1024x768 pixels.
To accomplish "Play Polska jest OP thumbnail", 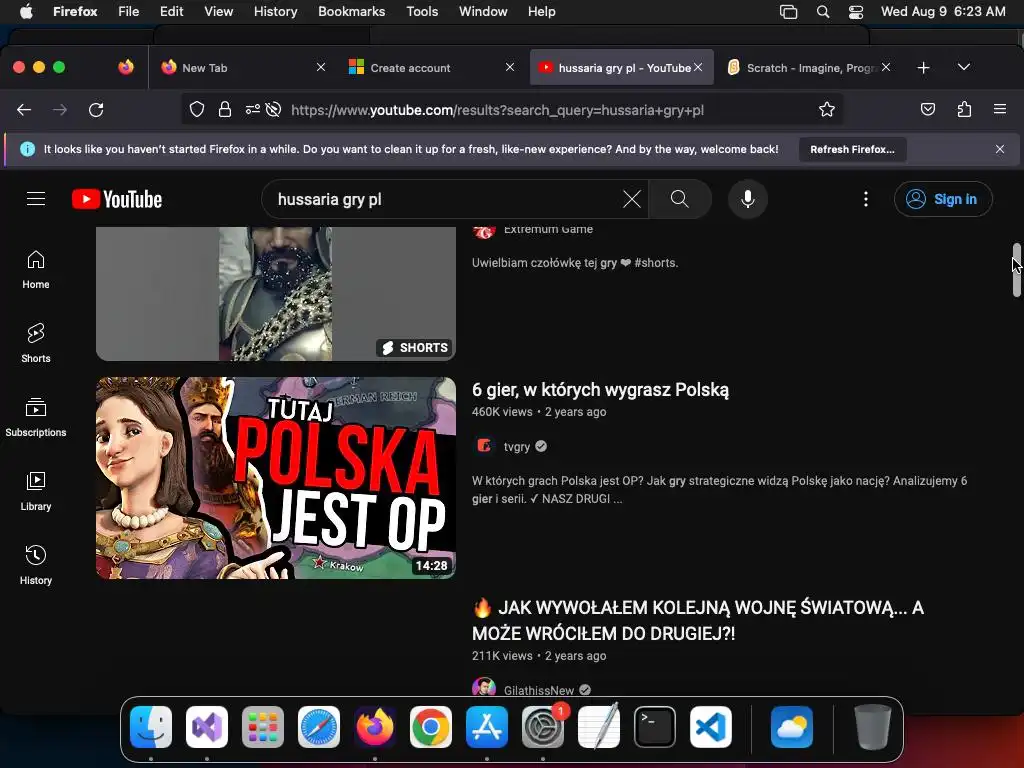I will (x=276, y=478).
